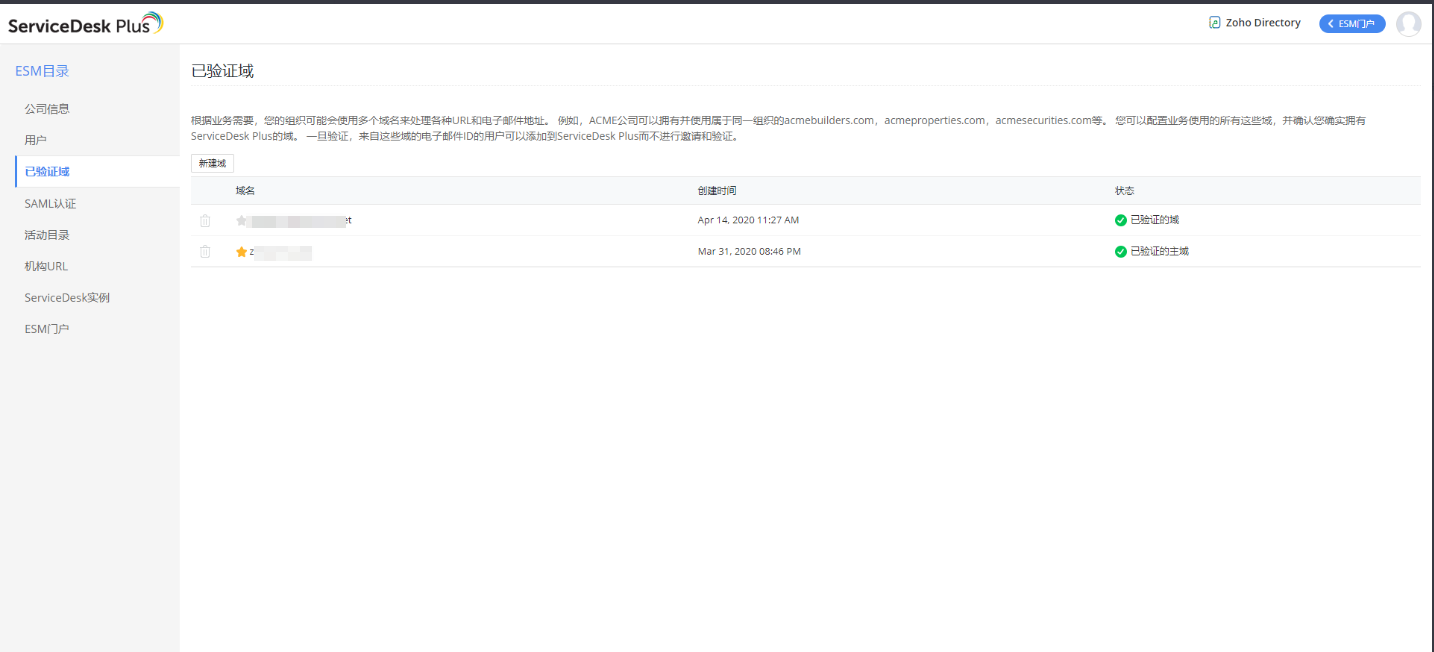Open ServiceDesk实例 sidebar item
The width and height of the screenshot is (1434, 652).
[x=67, y=298]
